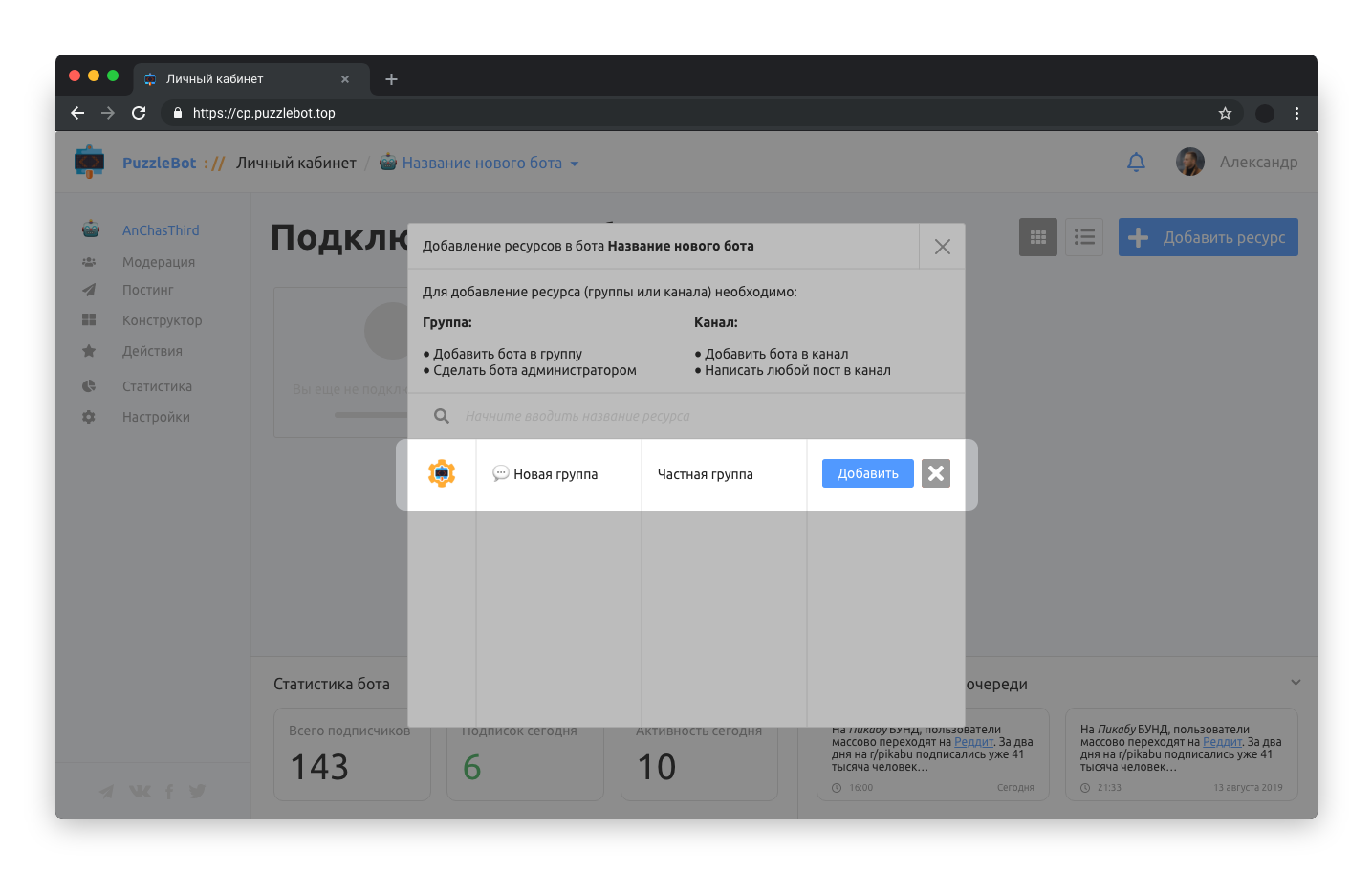
Task: Click the search magnifier icon
Action: pyautogui.click(x=442, y=416)
